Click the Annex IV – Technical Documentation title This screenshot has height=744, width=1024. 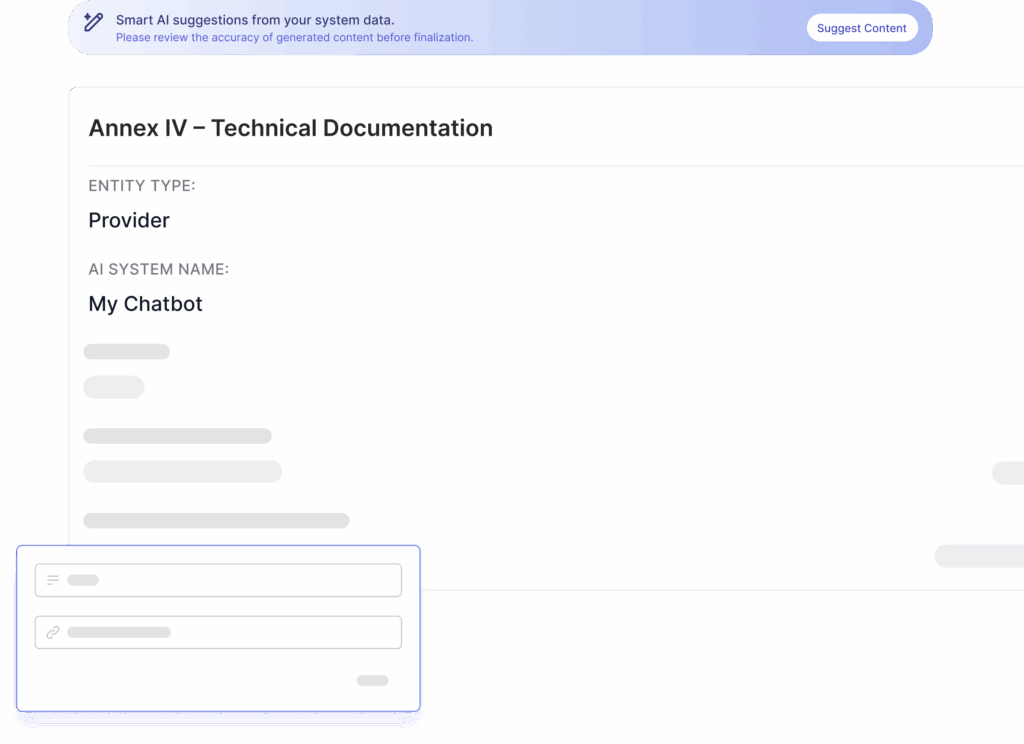pyautogui.click(x=290, y=128)
